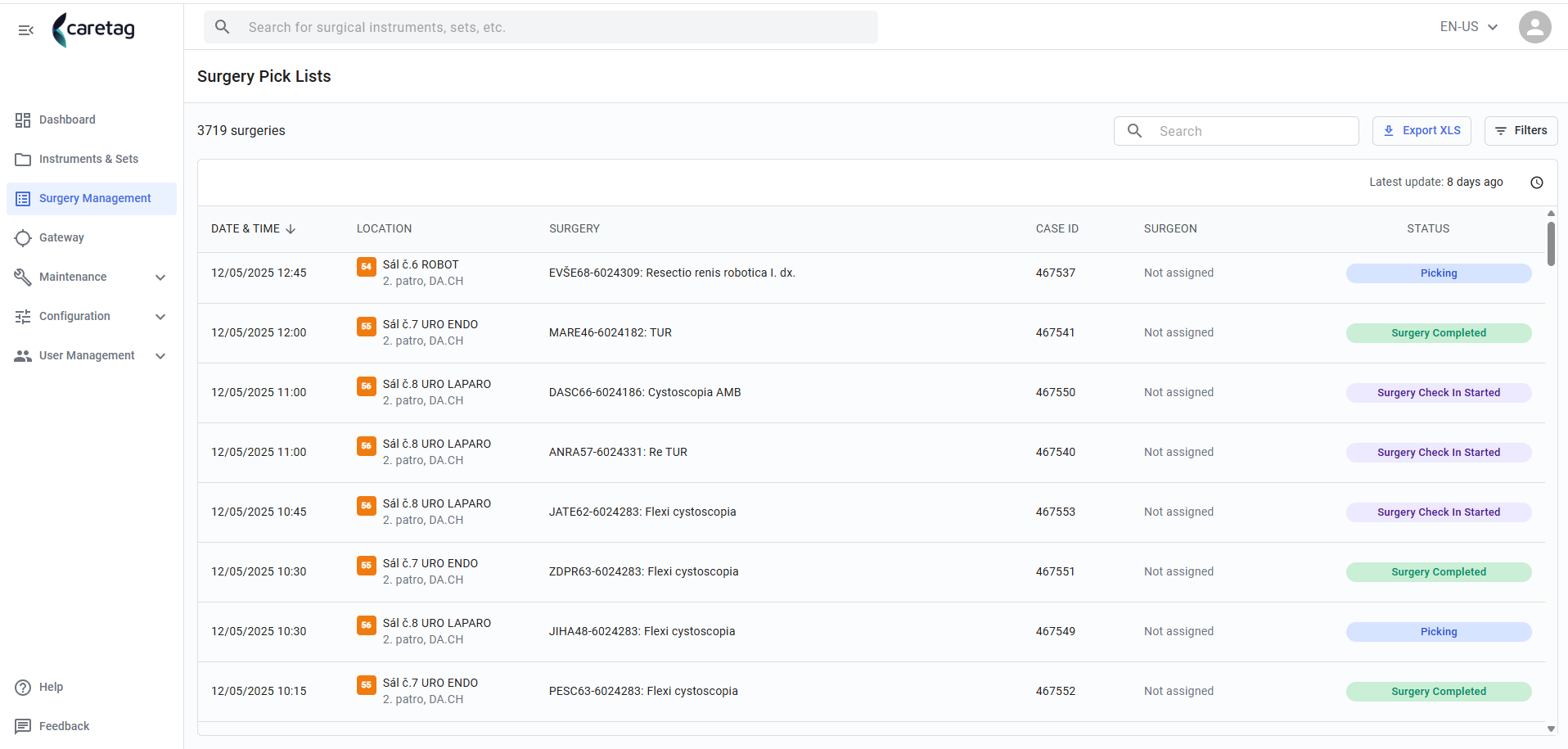Click the scrollbar down arrow
The height and width of the screenshot is (749, 1568).
point(1551,729)
